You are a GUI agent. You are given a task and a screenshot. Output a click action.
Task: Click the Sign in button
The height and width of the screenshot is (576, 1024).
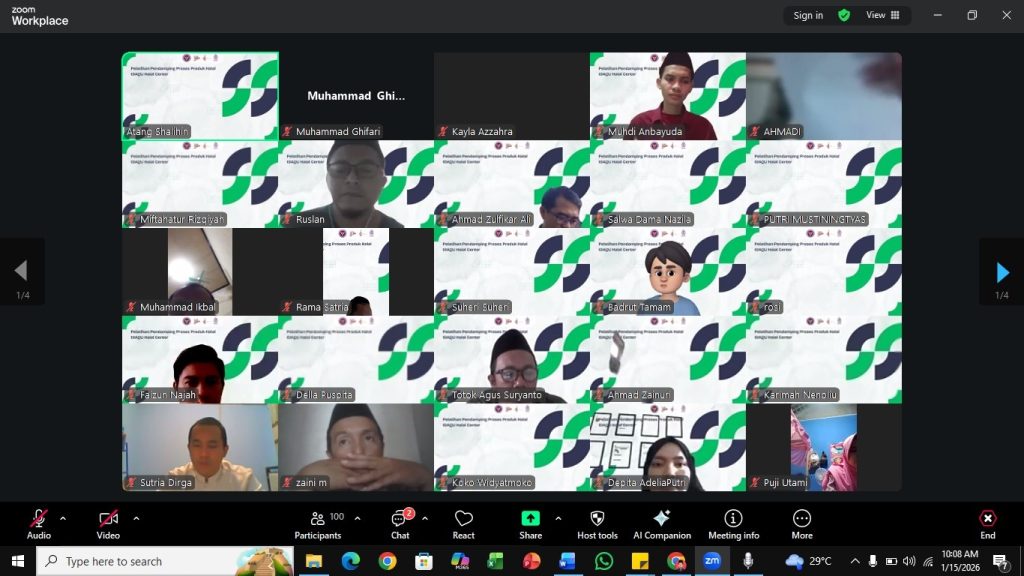[x=808, y=15]
